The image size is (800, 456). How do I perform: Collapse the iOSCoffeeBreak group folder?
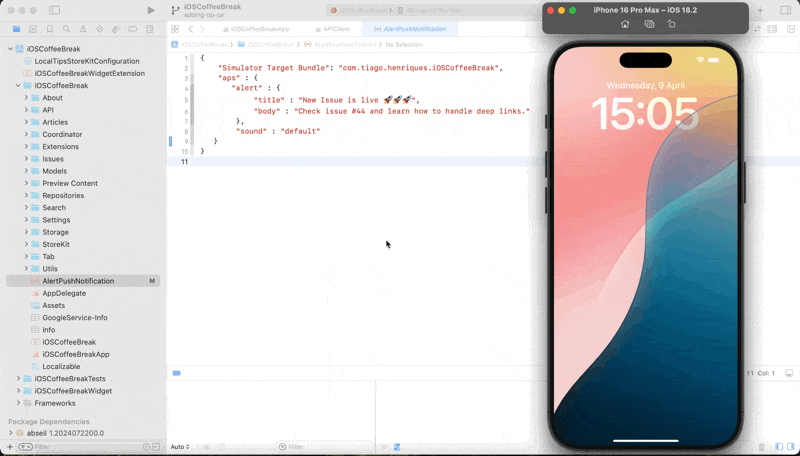coord(18,86)
